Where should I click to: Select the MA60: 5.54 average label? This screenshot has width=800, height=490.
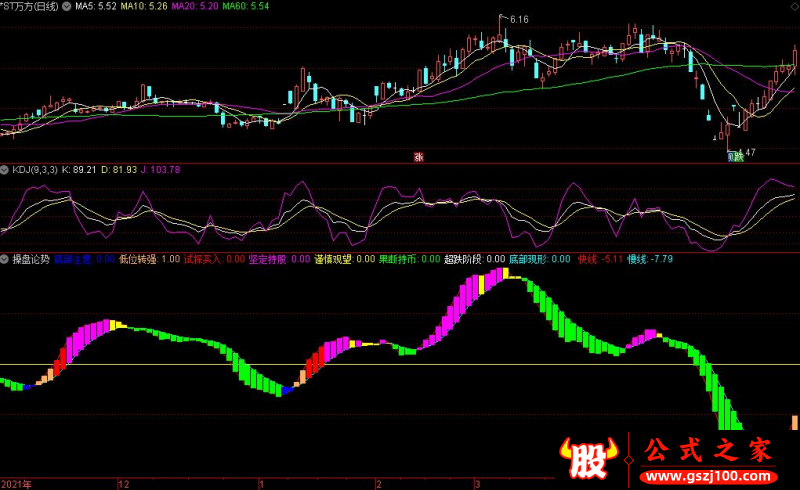245,7
